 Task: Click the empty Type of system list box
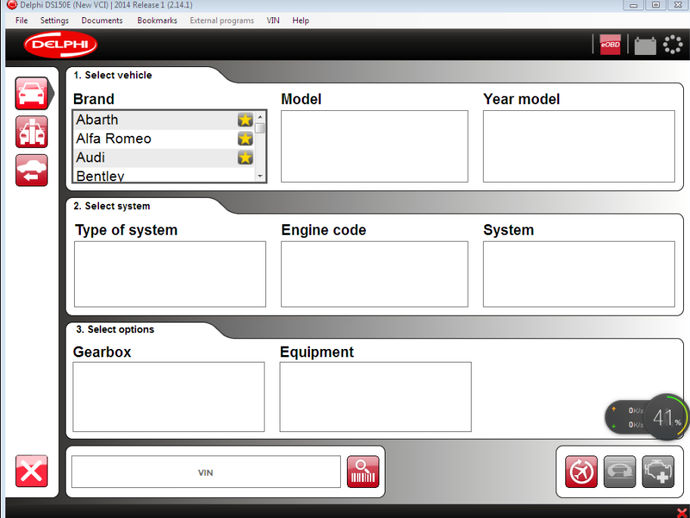170,274
